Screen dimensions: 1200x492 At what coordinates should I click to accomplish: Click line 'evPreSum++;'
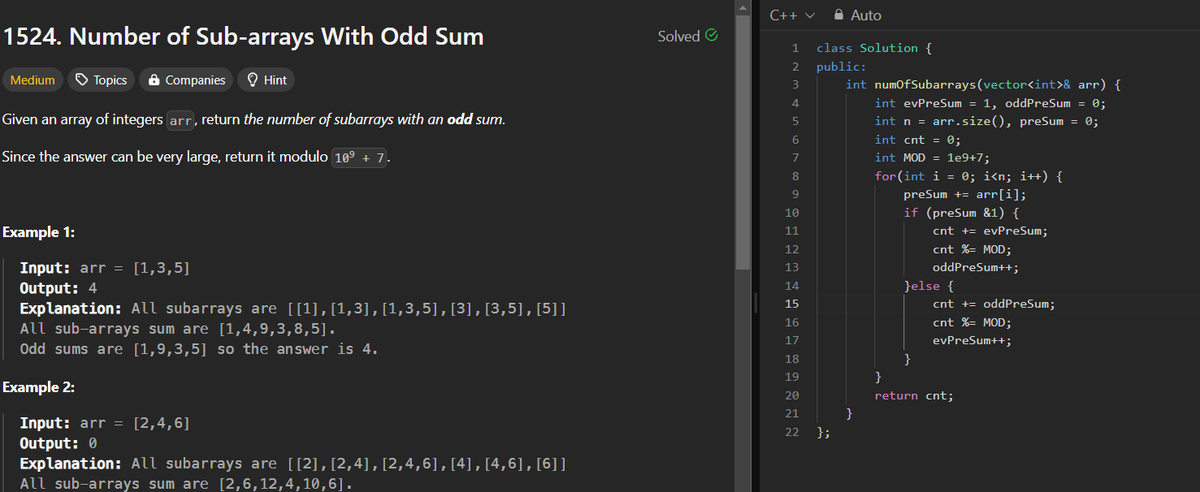point(972,341)
